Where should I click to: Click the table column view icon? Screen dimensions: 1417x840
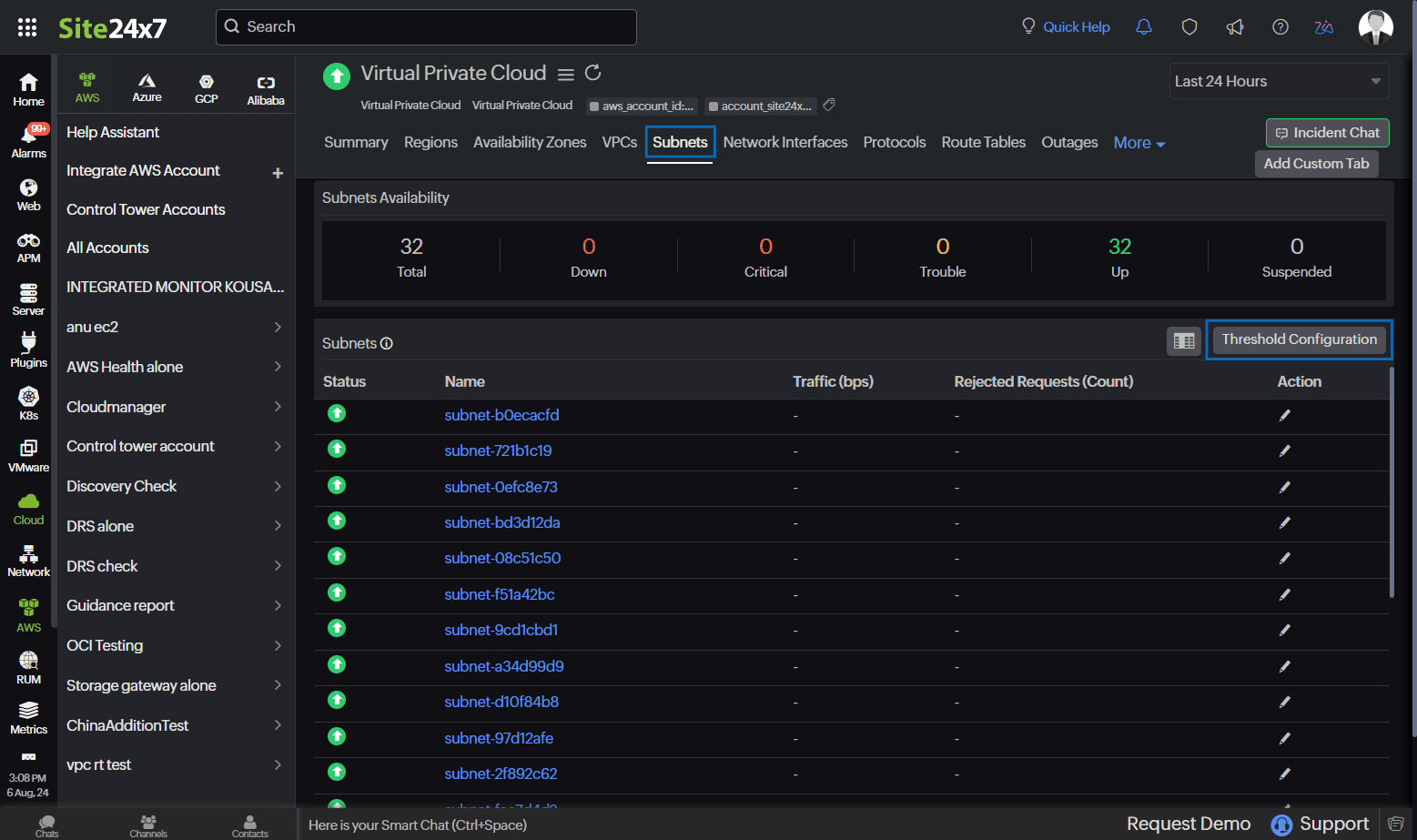point(1183,341)
